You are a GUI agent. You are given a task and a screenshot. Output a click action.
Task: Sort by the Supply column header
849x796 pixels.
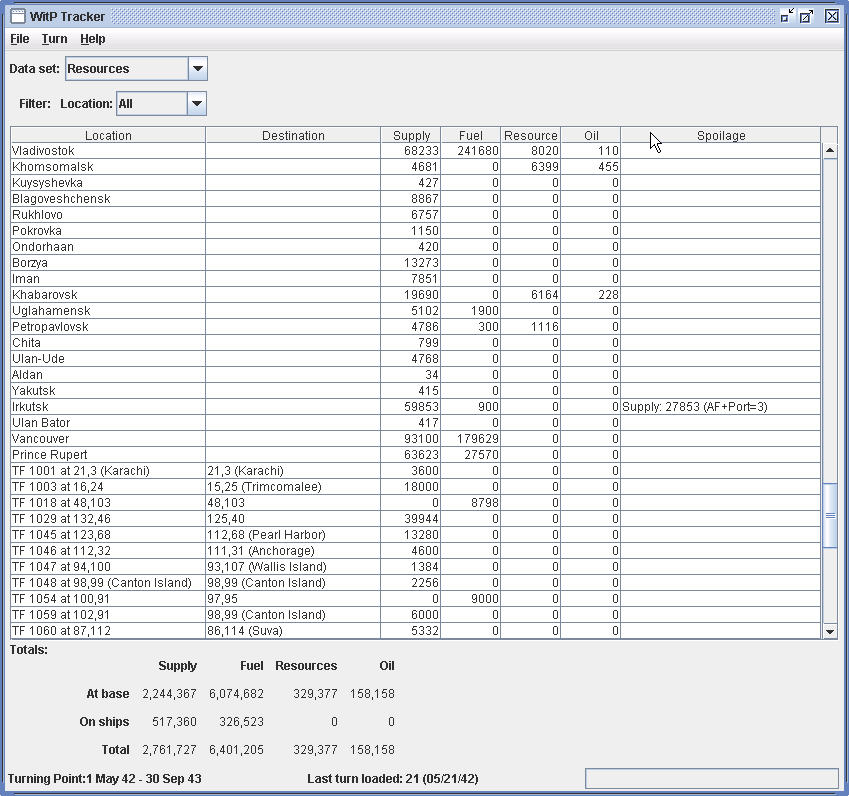(411, 135)
